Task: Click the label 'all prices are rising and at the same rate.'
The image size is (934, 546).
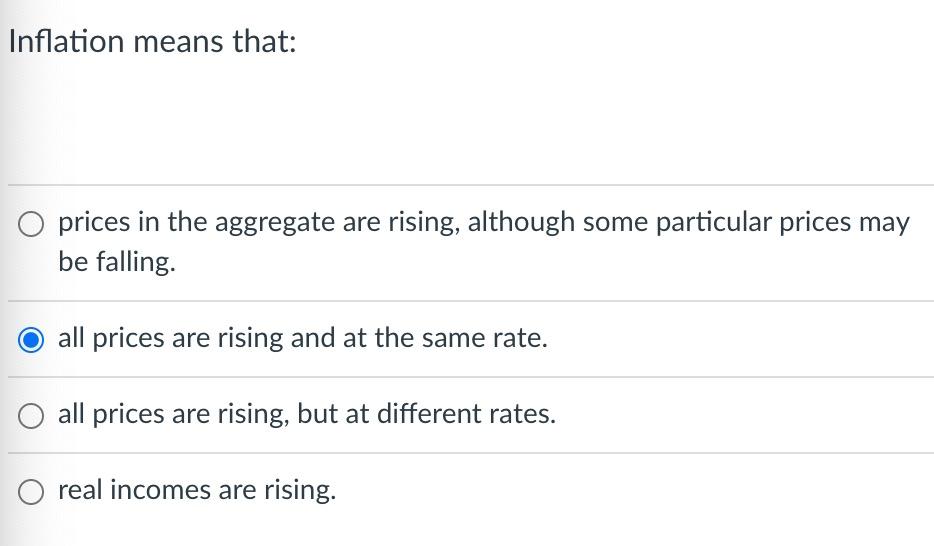Action: point(302,338)
